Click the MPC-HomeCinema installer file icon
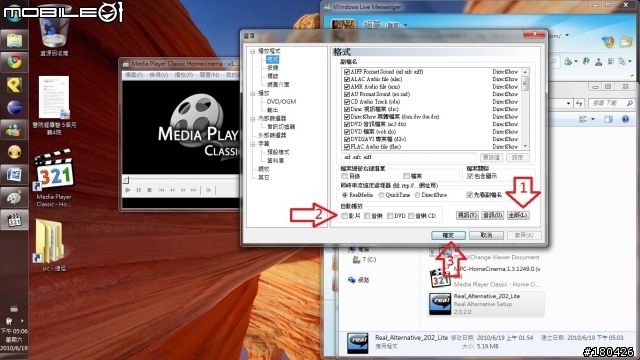This screenshot has width=640, height=360. click(x=440, y=278)
